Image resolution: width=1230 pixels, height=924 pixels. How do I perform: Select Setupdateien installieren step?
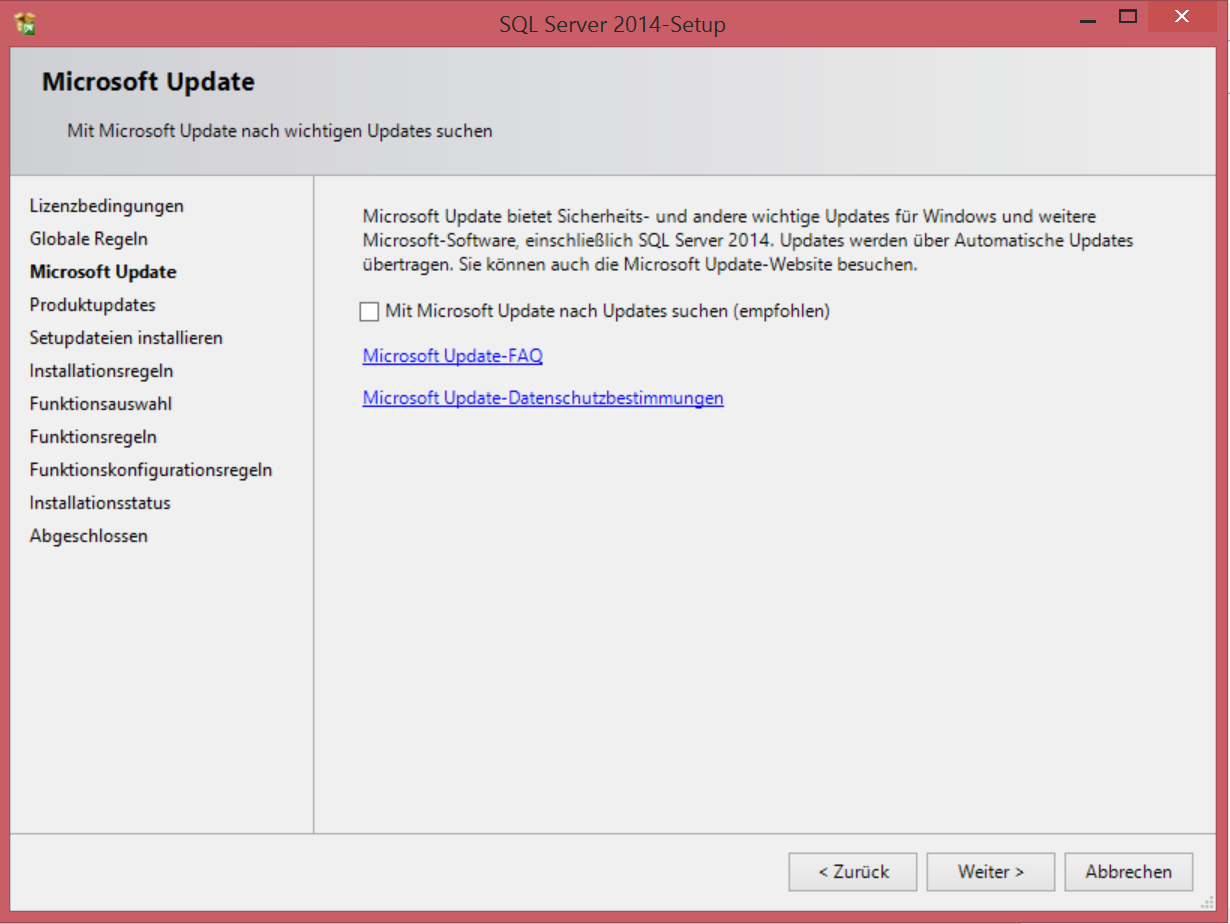tap(126, 338)
